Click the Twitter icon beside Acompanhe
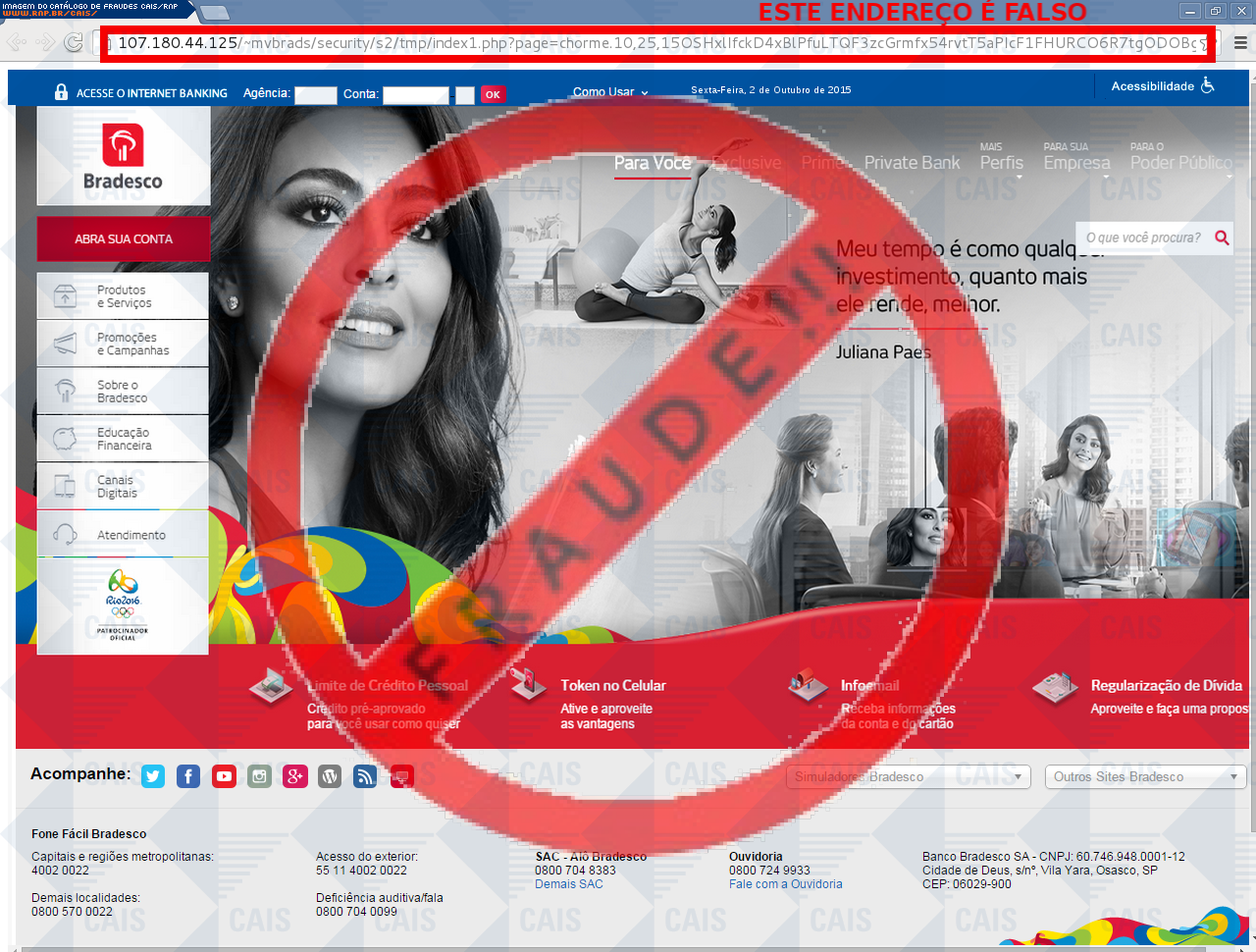The height and width of the screenshot is (952, 1256). [x=153, y=776]
